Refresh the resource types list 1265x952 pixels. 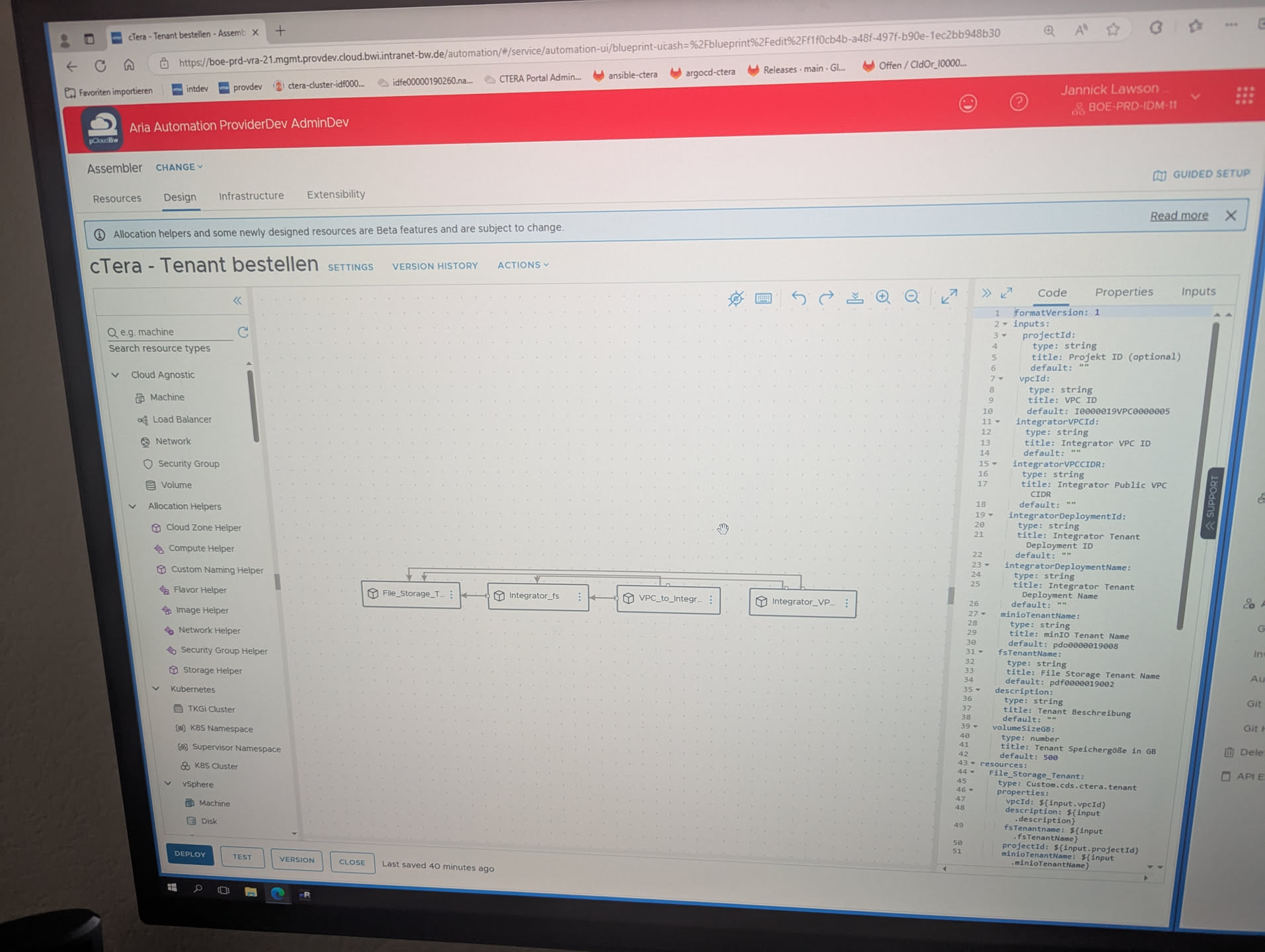[243, 332]
